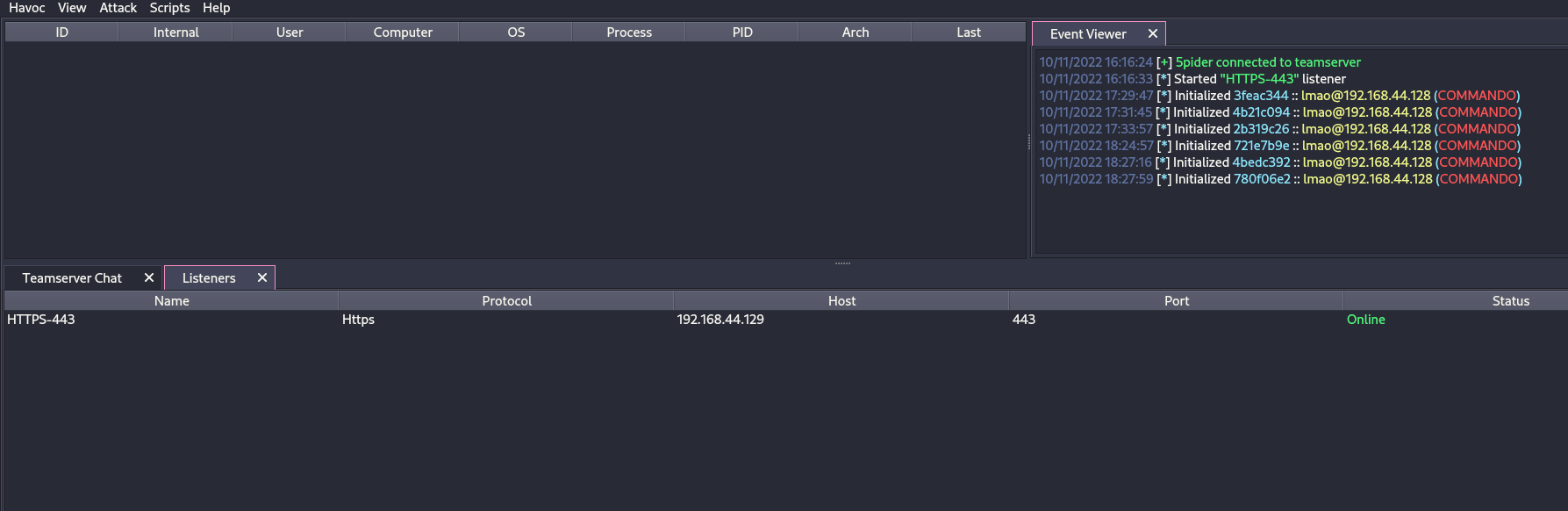This screenshot has height=511, width=1568.
Task: Open the Scripts menu
Action: [x=169, y=8]
